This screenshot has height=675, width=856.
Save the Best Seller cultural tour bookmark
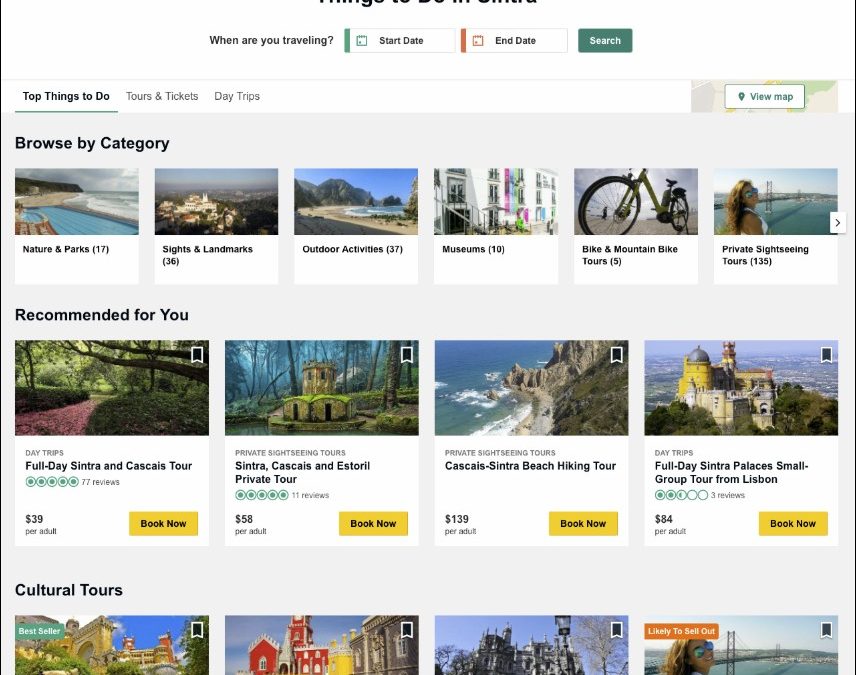click(x=197, y=630)
